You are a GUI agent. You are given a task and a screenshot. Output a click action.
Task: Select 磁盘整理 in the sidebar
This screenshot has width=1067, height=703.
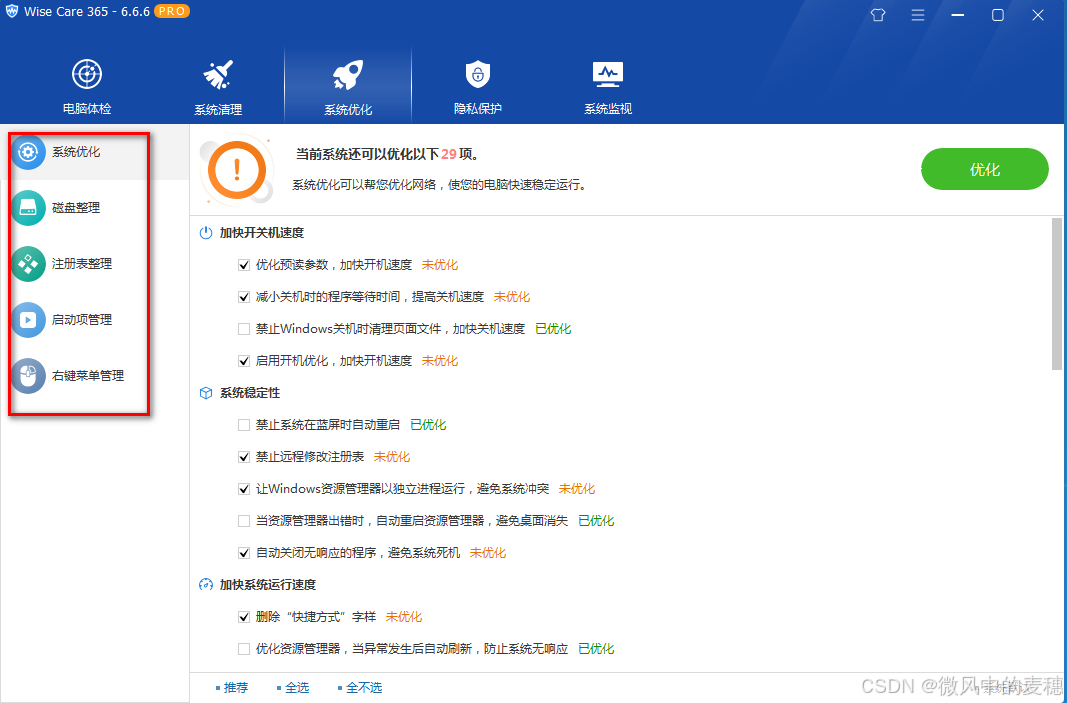click(76, 208)
